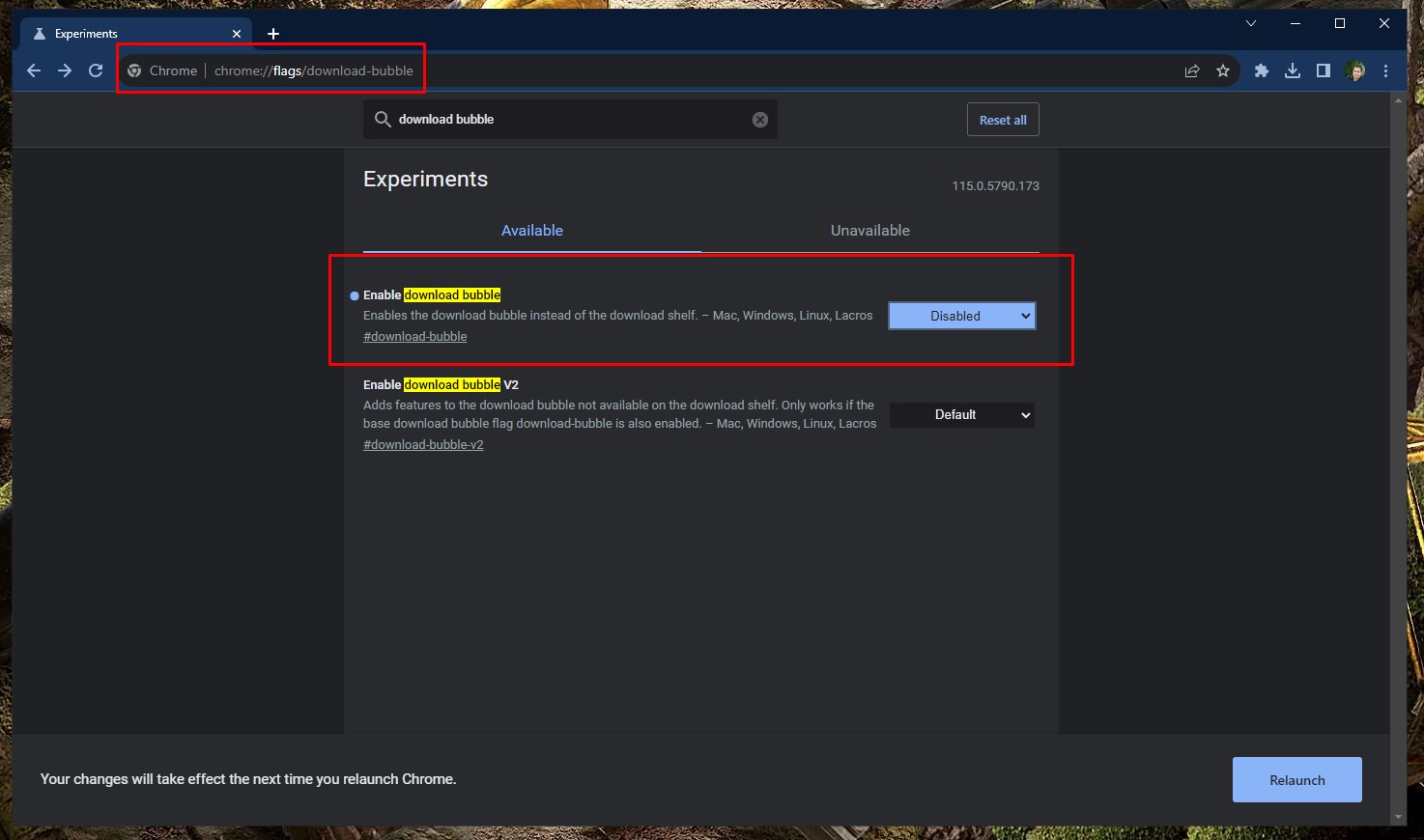Image resolution: width=1424 pixels, height=840 pixels.
Task: Open the #download-bubble link
Action: (x=415, y=337)
